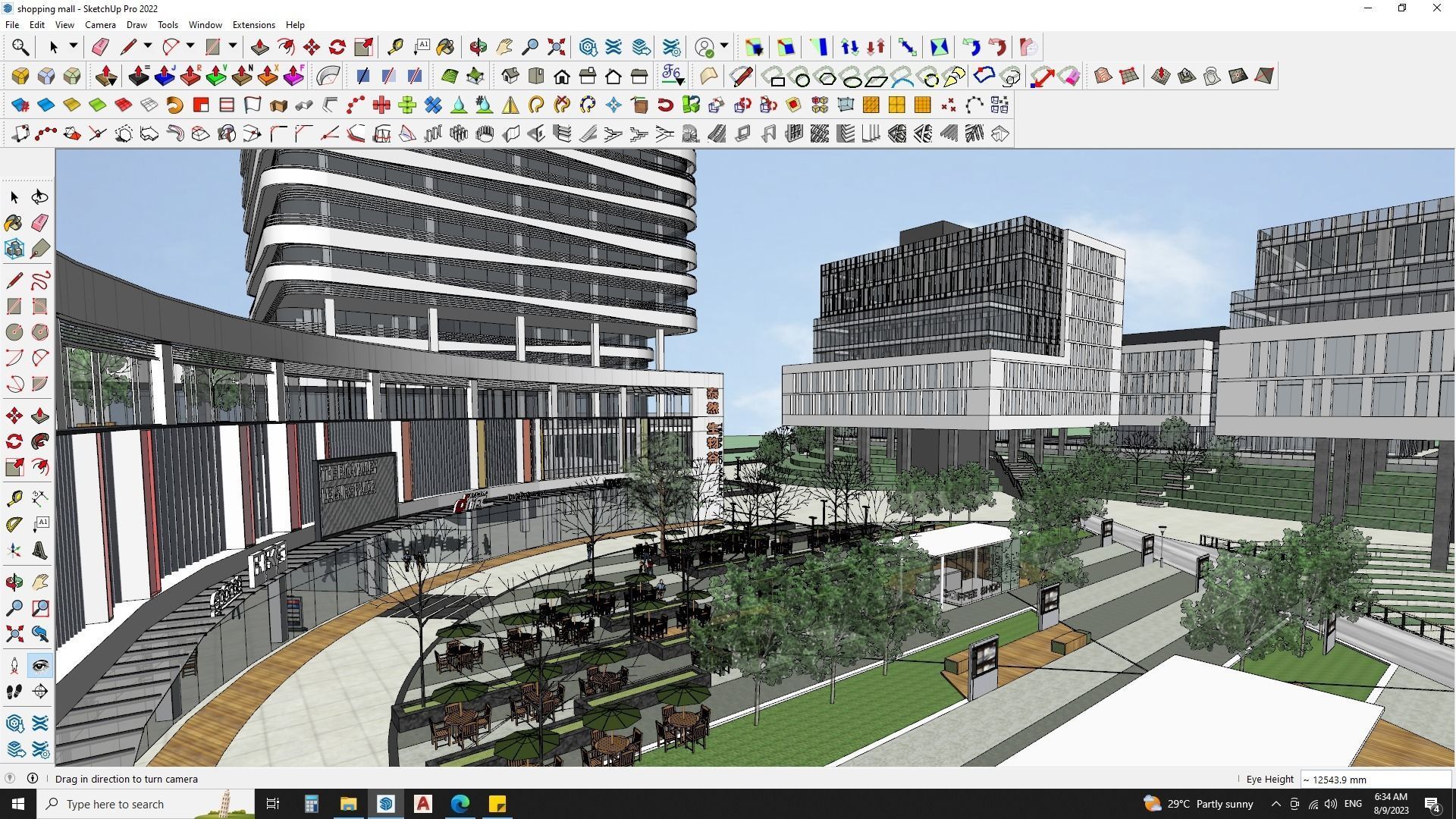Click the Eye Height measurement field
The image size is (1456, 819).
click(x=1374, y=780)
